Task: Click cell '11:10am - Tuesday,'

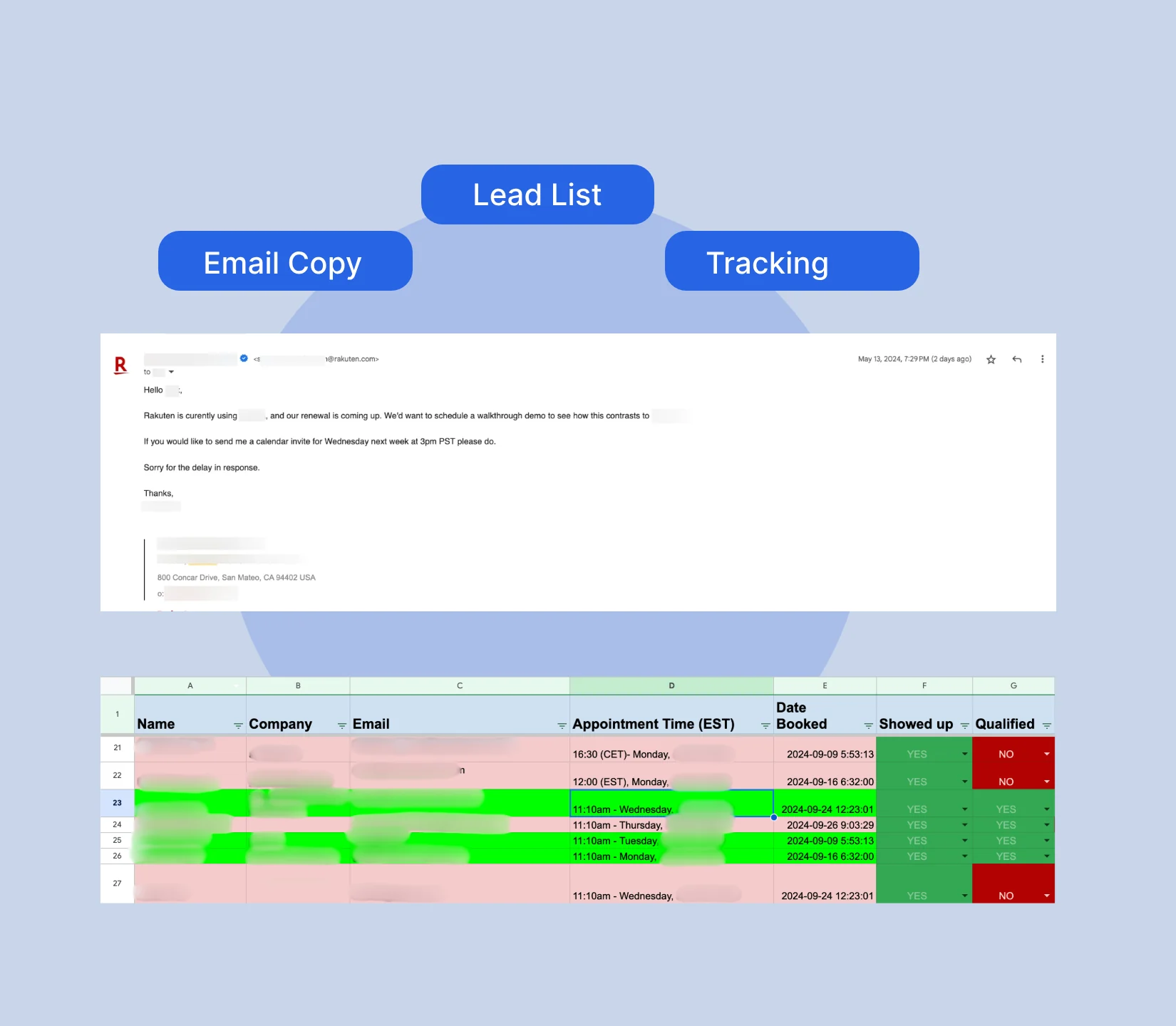Action: 671,841
